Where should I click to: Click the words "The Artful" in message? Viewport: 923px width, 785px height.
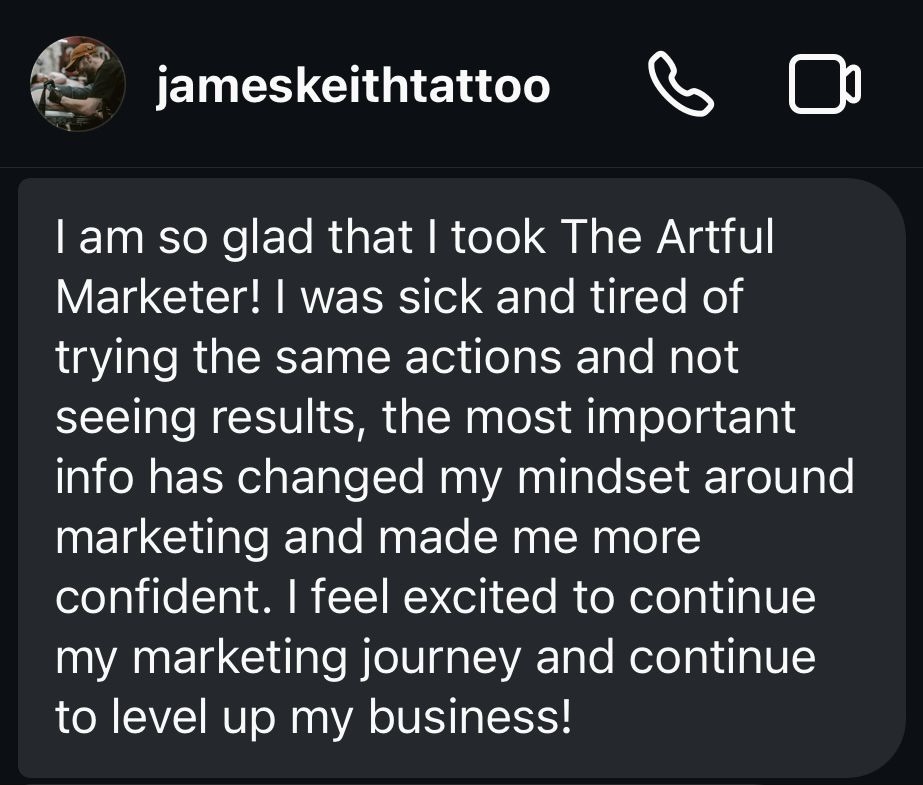click(669, 238)
